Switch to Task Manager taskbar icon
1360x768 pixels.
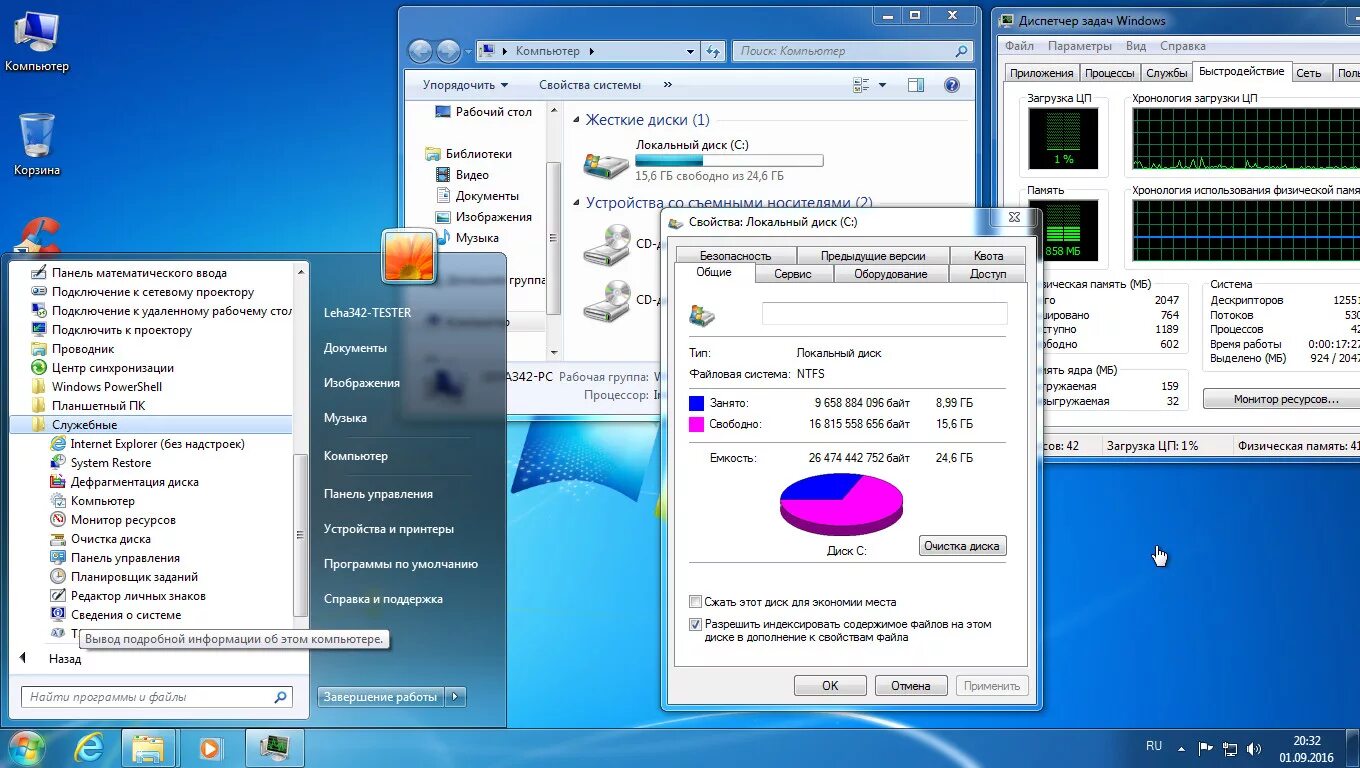tap(274, 748)
